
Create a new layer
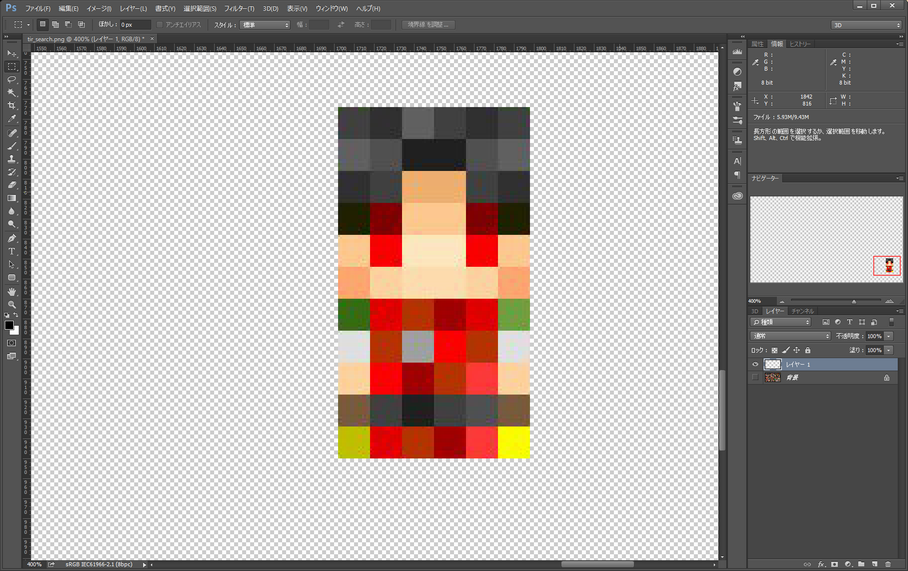click(874, 564)
